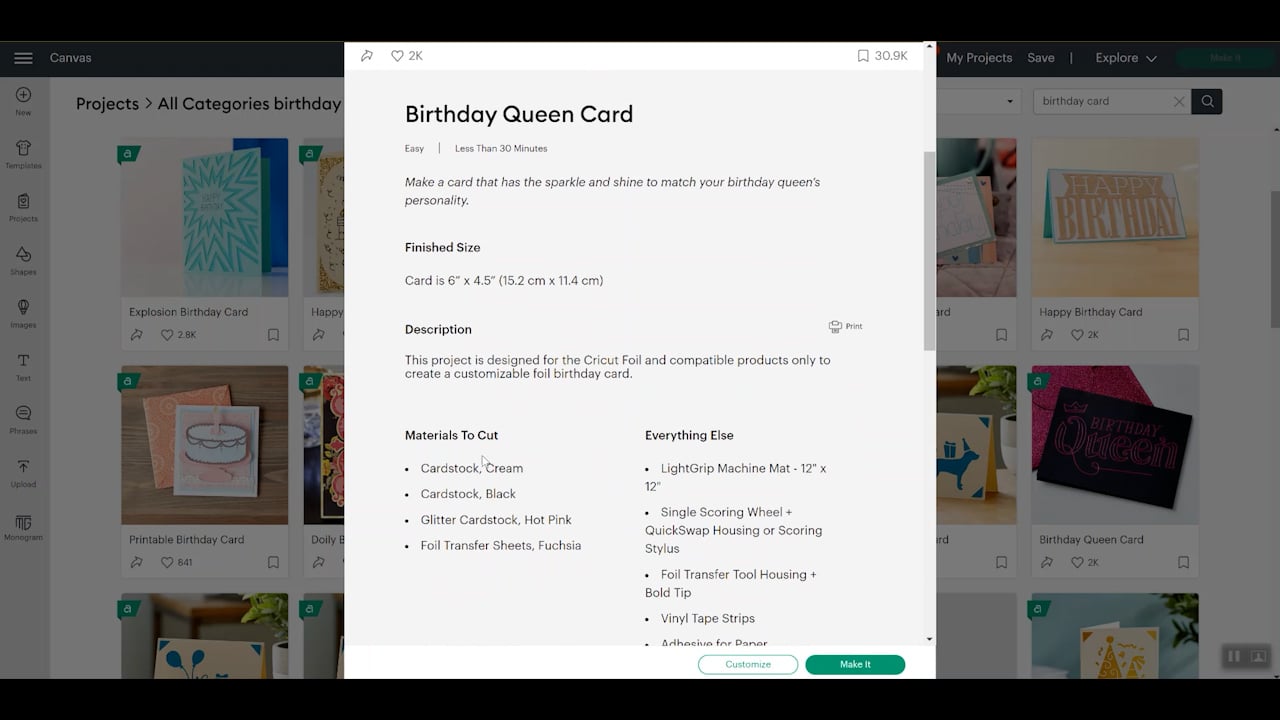This screenshot has height=720, width=1280.
Task: Click the search magnifier button
Action: click(1207, 101)
